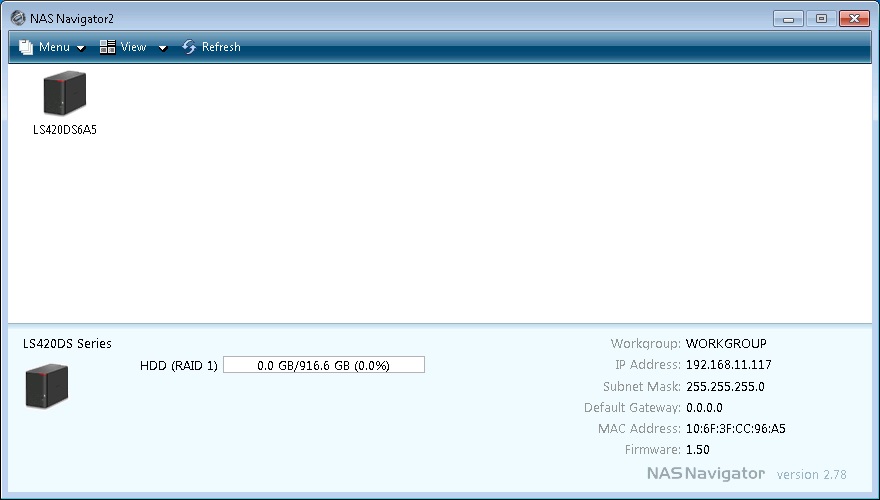This screenshot has height=500, width=880.
Task: Click the IP Address: label
Action: pyautogui.click(x=648, y=365)
